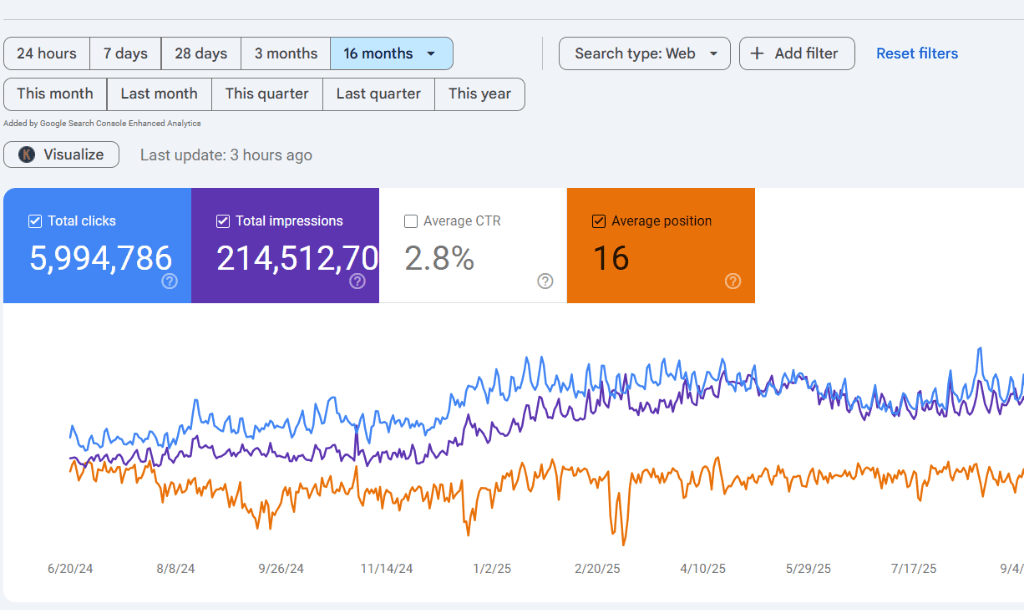This screenshot has width=1024, height=610.
Task: Open the 16 months date range dropdown
Action: click(391, 53)
